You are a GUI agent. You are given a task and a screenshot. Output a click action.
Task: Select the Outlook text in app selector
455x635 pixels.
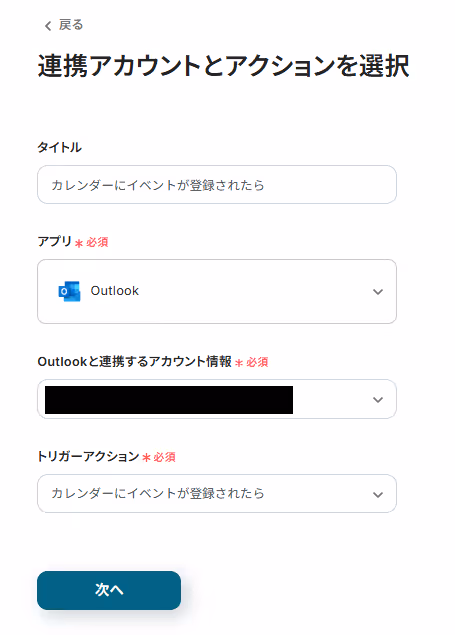pos(115,291)
